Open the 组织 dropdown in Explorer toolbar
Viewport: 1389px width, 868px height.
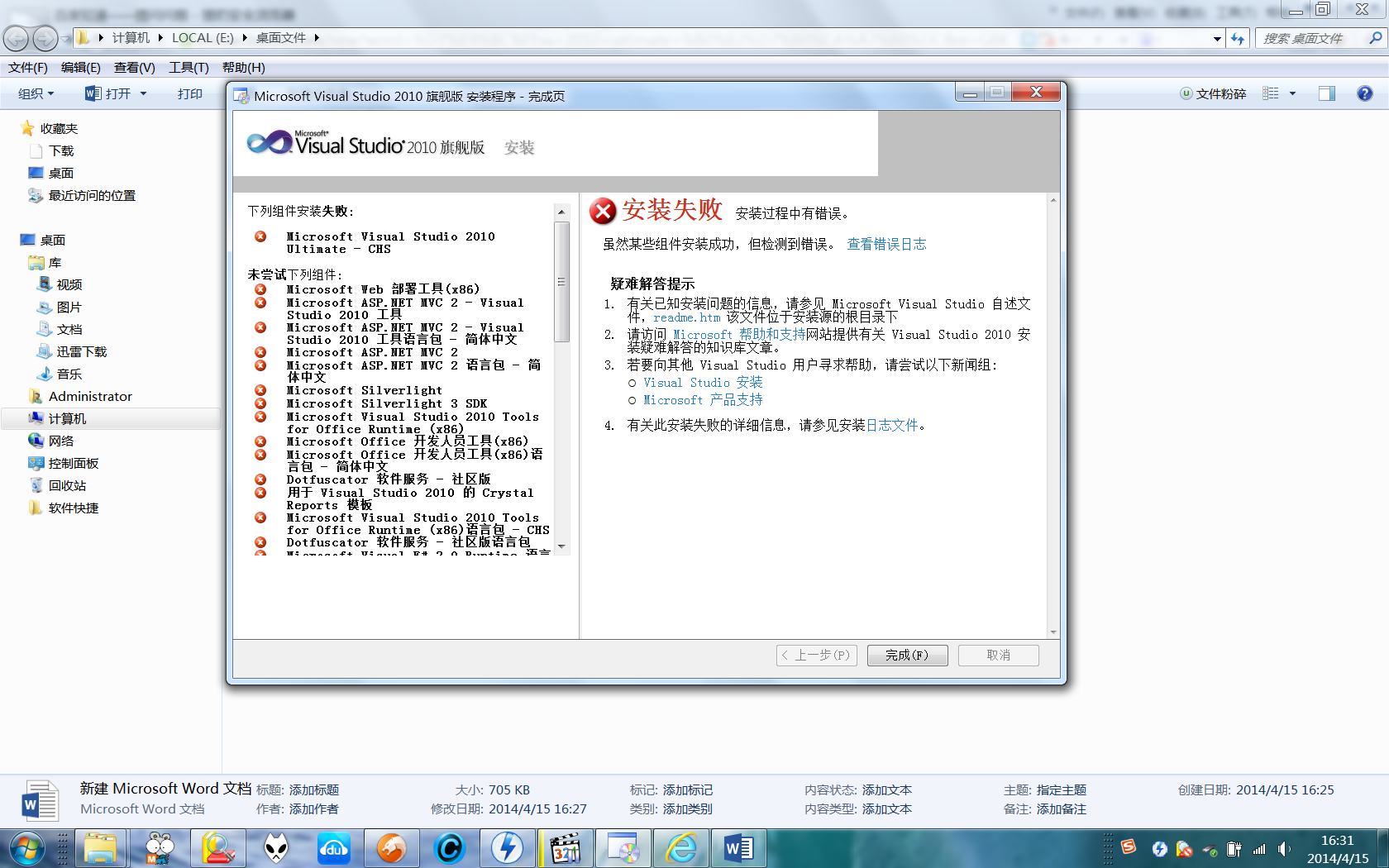pos(36,93)
